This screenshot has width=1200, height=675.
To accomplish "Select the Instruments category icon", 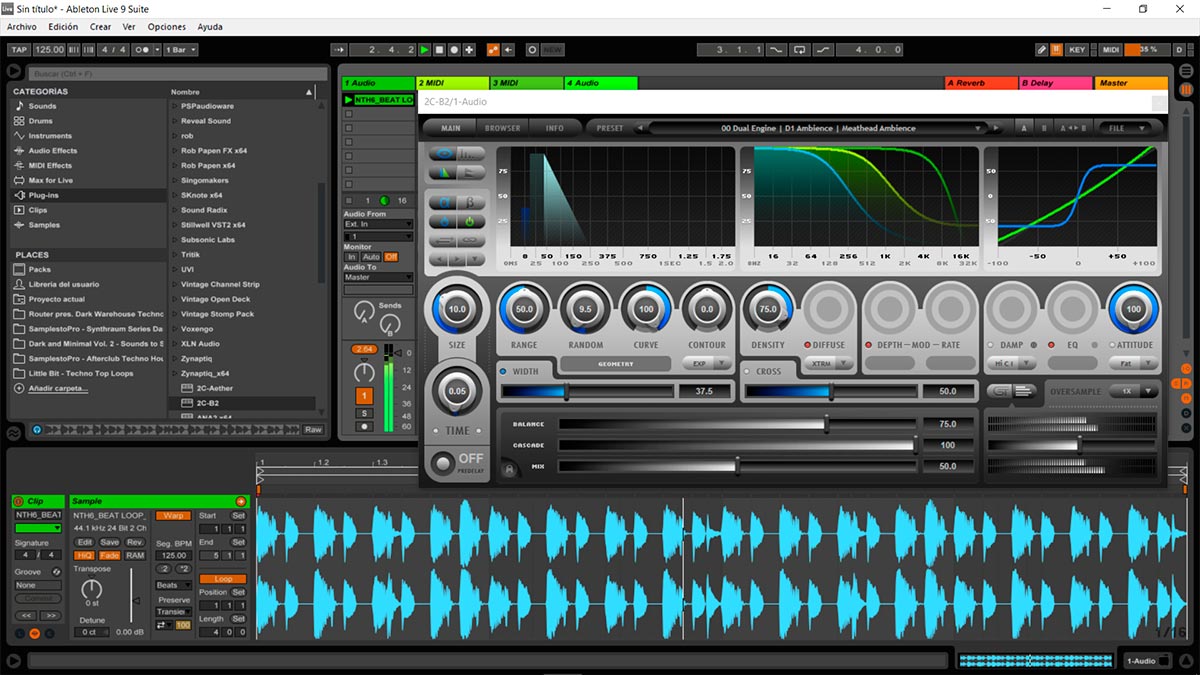I will 20,136.
